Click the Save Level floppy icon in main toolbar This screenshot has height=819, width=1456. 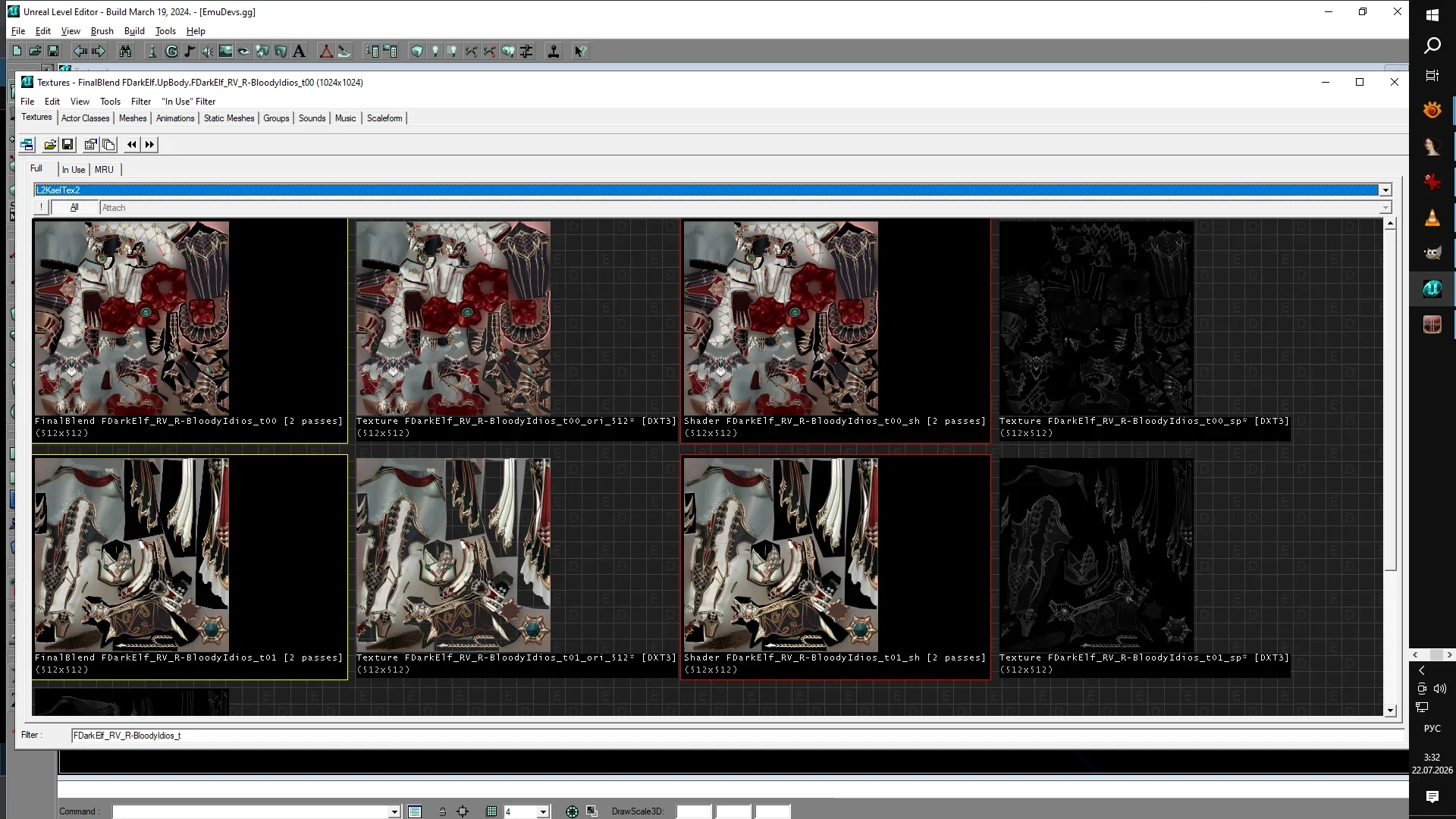point(53,51)
